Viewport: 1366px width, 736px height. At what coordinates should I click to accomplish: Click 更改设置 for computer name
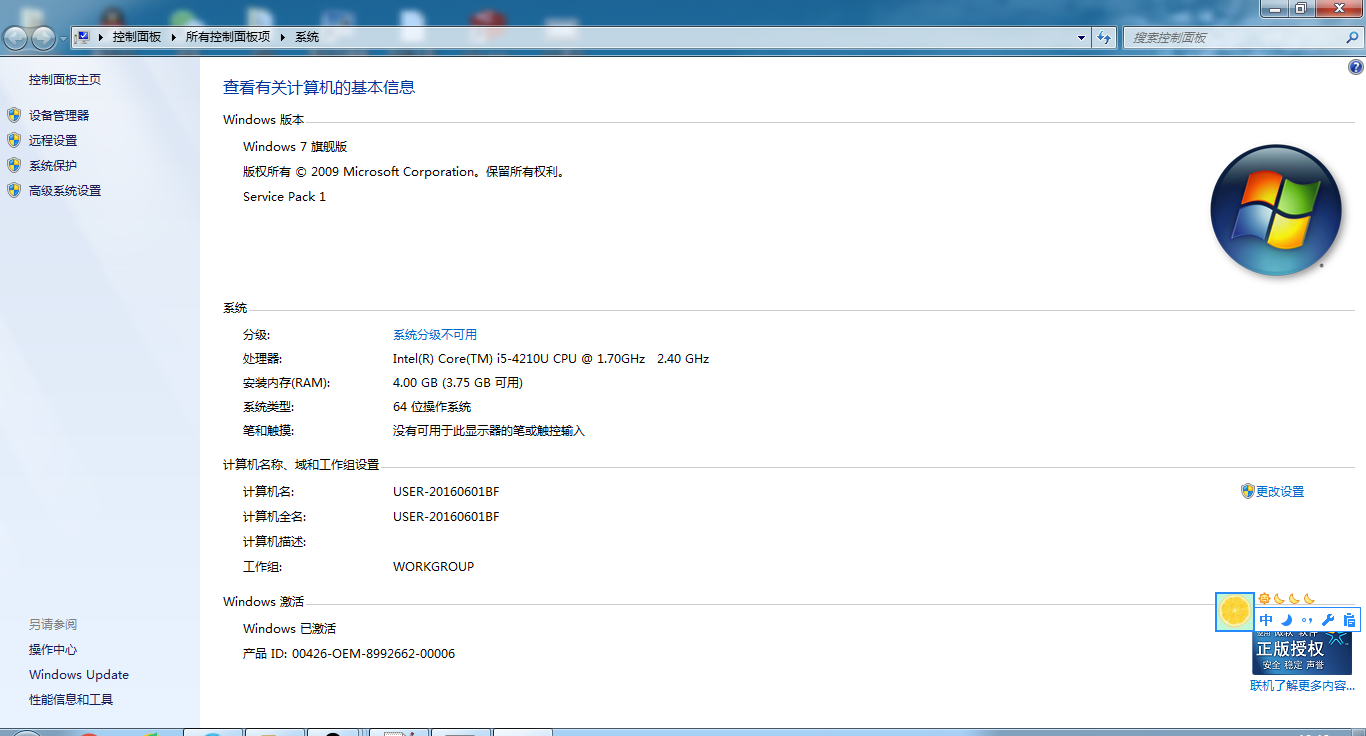1280,492
